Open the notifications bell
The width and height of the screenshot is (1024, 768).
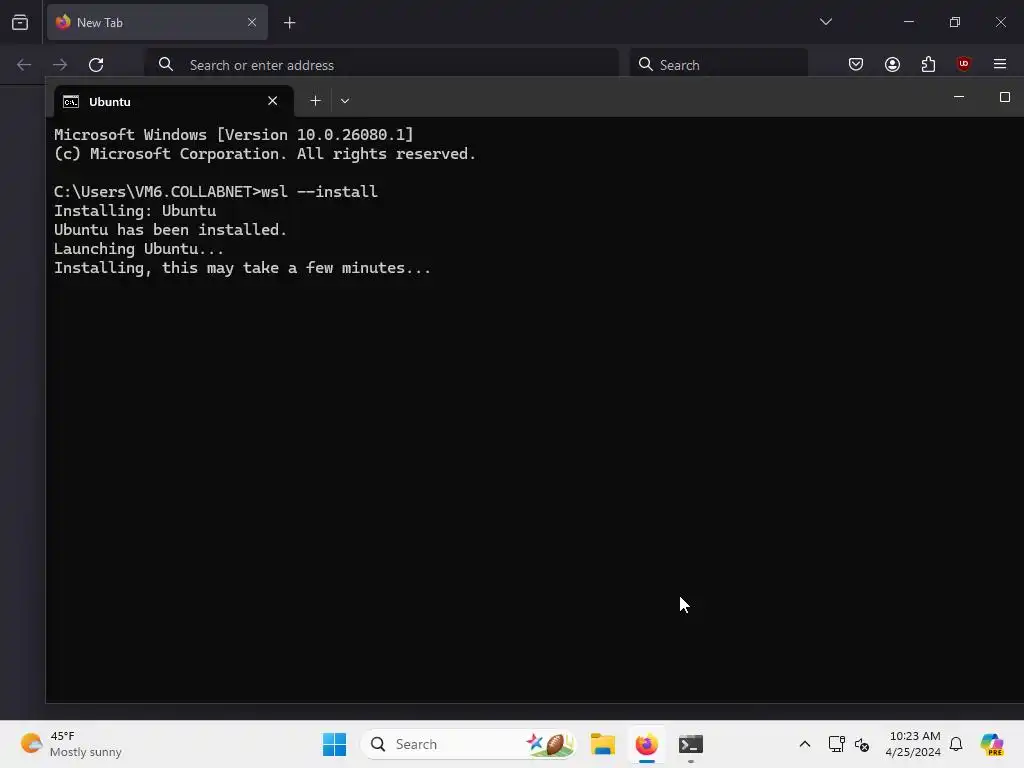[x=956, y=744]
